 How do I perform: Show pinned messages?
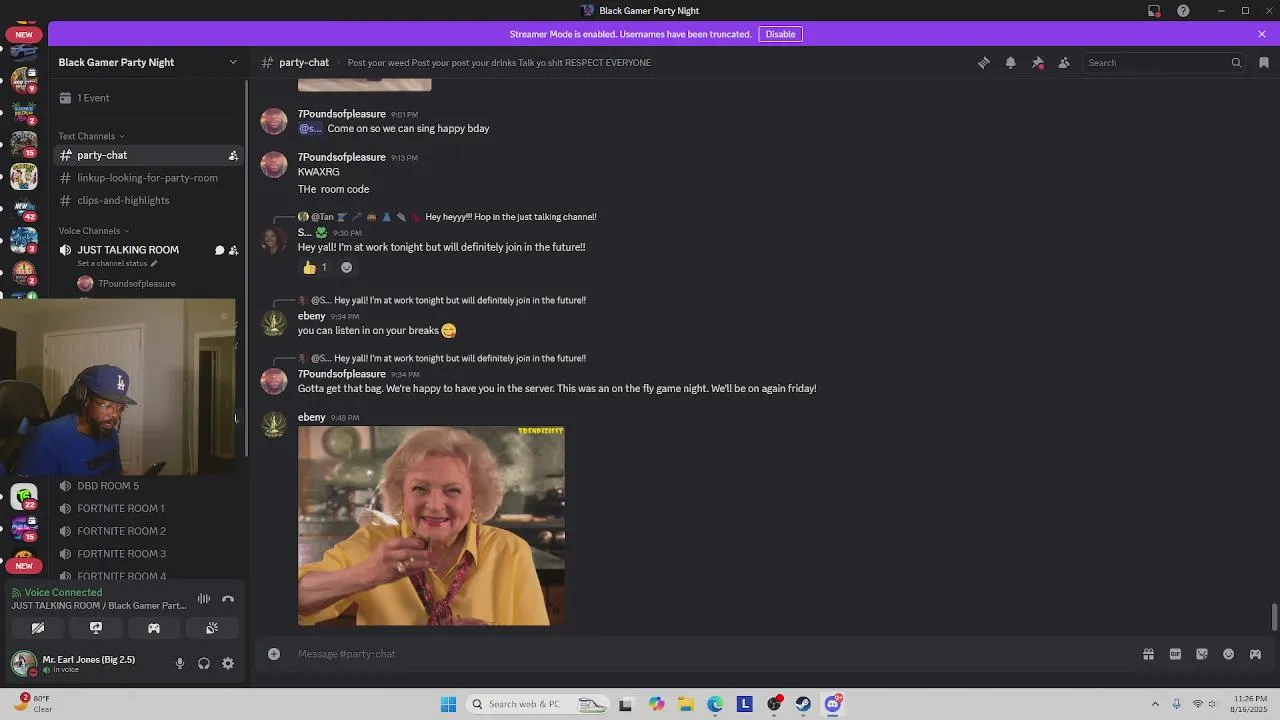pyautogui.click(x=1038, y=62)
